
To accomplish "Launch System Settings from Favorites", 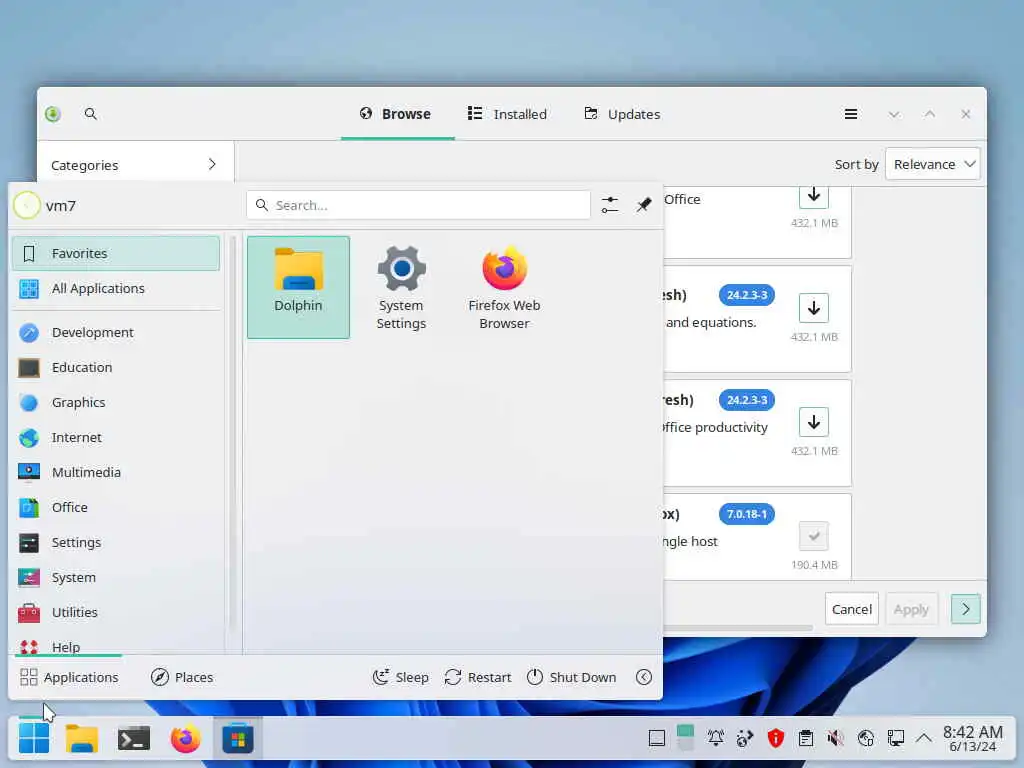I will tap(401, 287).
